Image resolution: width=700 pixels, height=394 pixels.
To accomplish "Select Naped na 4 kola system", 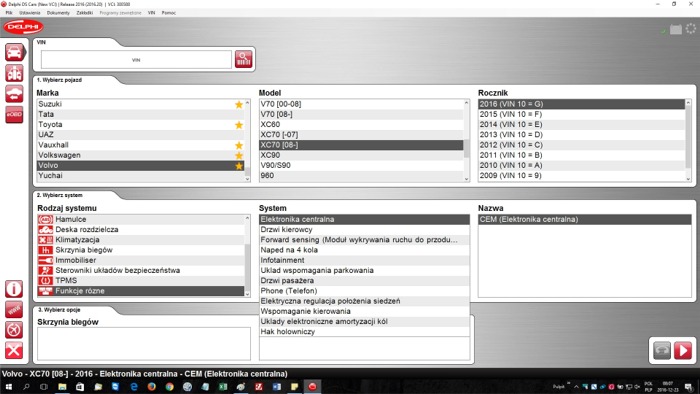I will click(364, 250).
